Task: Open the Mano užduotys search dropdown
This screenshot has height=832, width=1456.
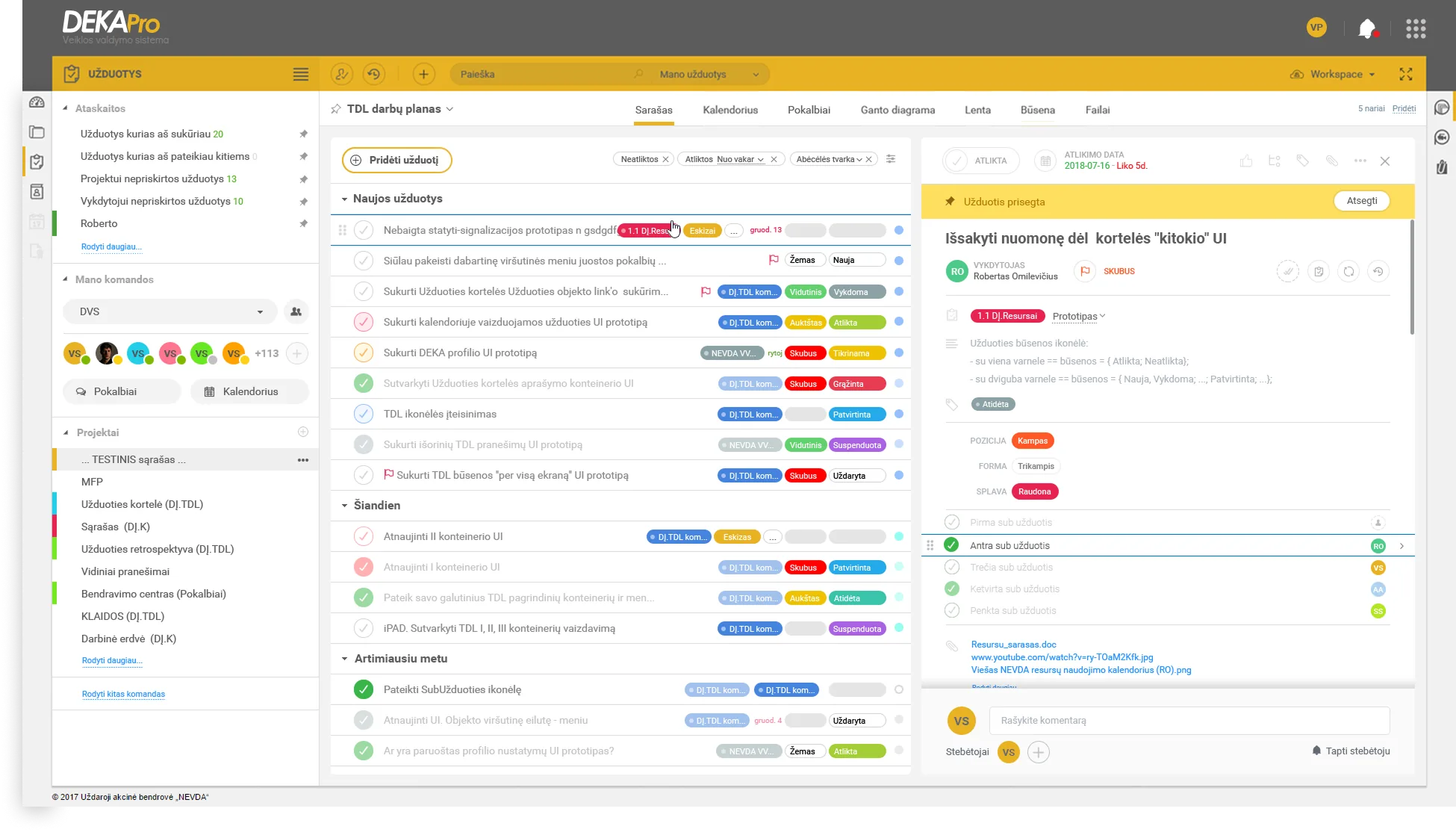Action: coord(709,74)
